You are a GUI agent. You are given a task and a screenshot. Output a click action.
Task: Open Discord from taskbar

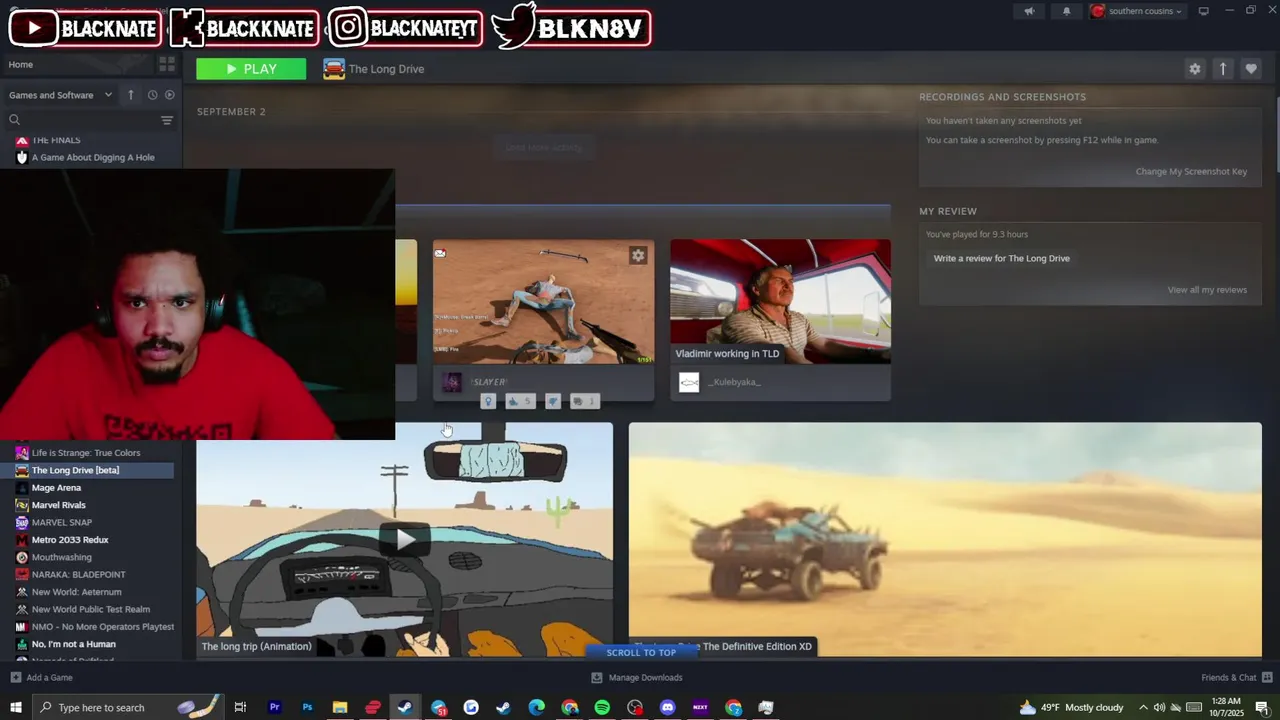coord(668,707)
